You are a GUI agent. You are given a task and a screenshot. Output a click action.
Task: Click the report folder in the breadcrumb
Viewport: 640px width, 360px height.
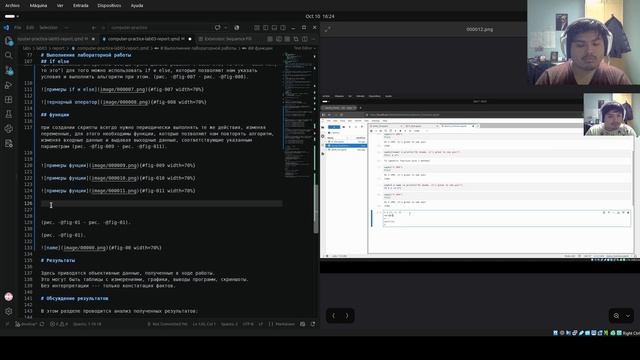pyautogui.click(x=58, y=48)
